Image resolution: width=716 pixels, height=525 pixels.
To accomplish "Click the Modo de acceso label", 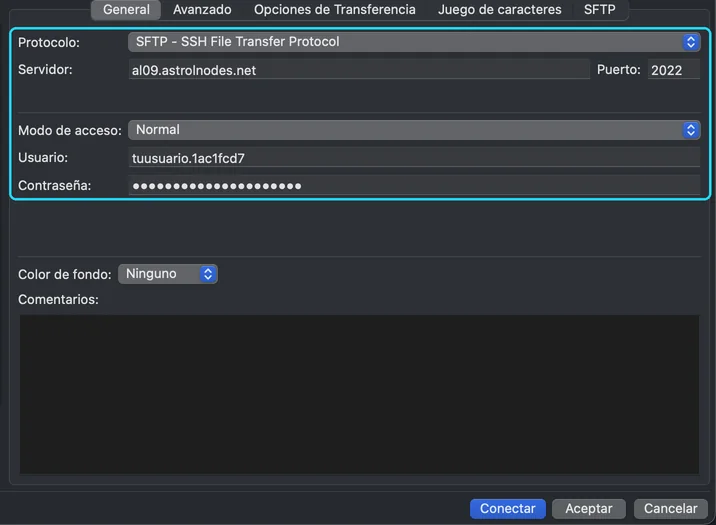I will pyautogui.click(x=70, y=131).
